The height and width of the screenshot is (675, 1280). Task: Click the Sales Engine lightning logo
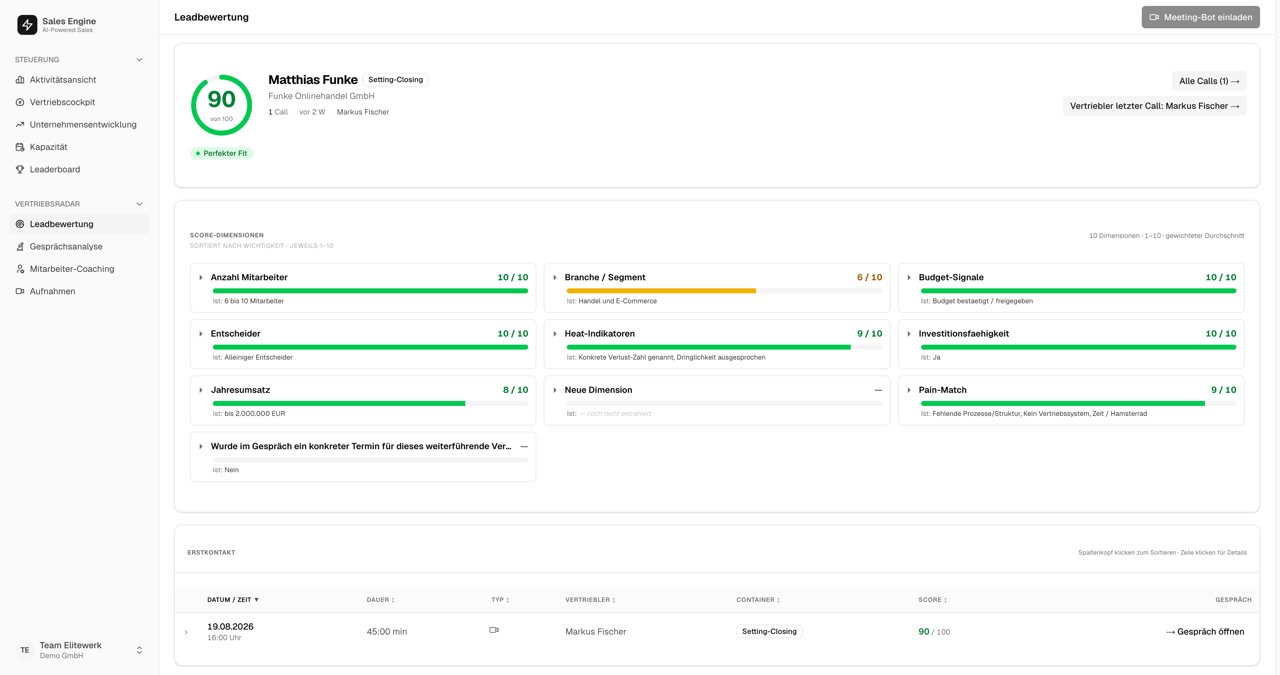pyautogui.click(x=27, y=24)
